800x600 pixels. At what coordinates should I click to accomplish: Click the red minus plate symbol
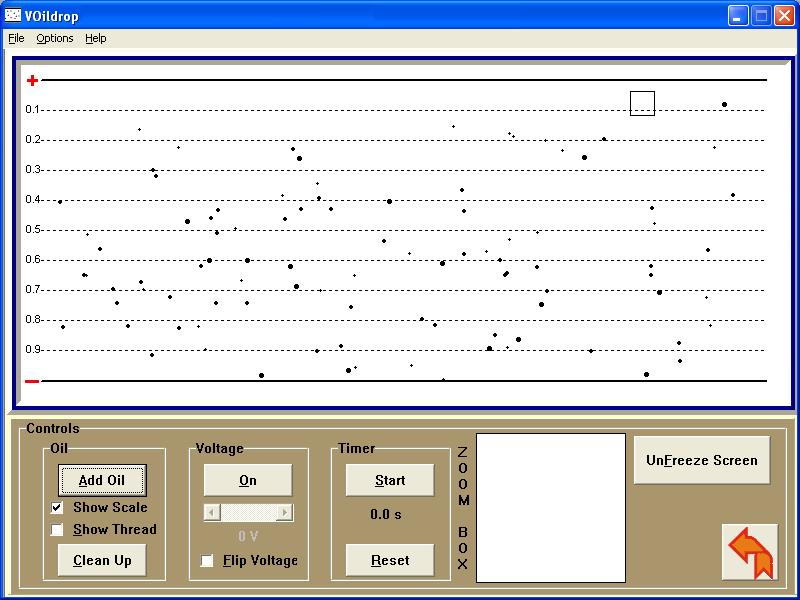tap(32, 381)
